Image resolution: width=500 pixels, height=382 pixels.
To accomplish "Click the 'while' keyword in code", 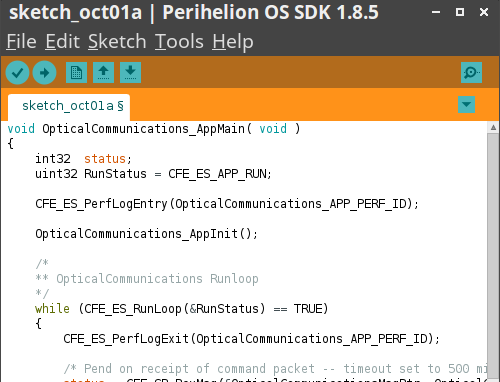I will point(52,309).
